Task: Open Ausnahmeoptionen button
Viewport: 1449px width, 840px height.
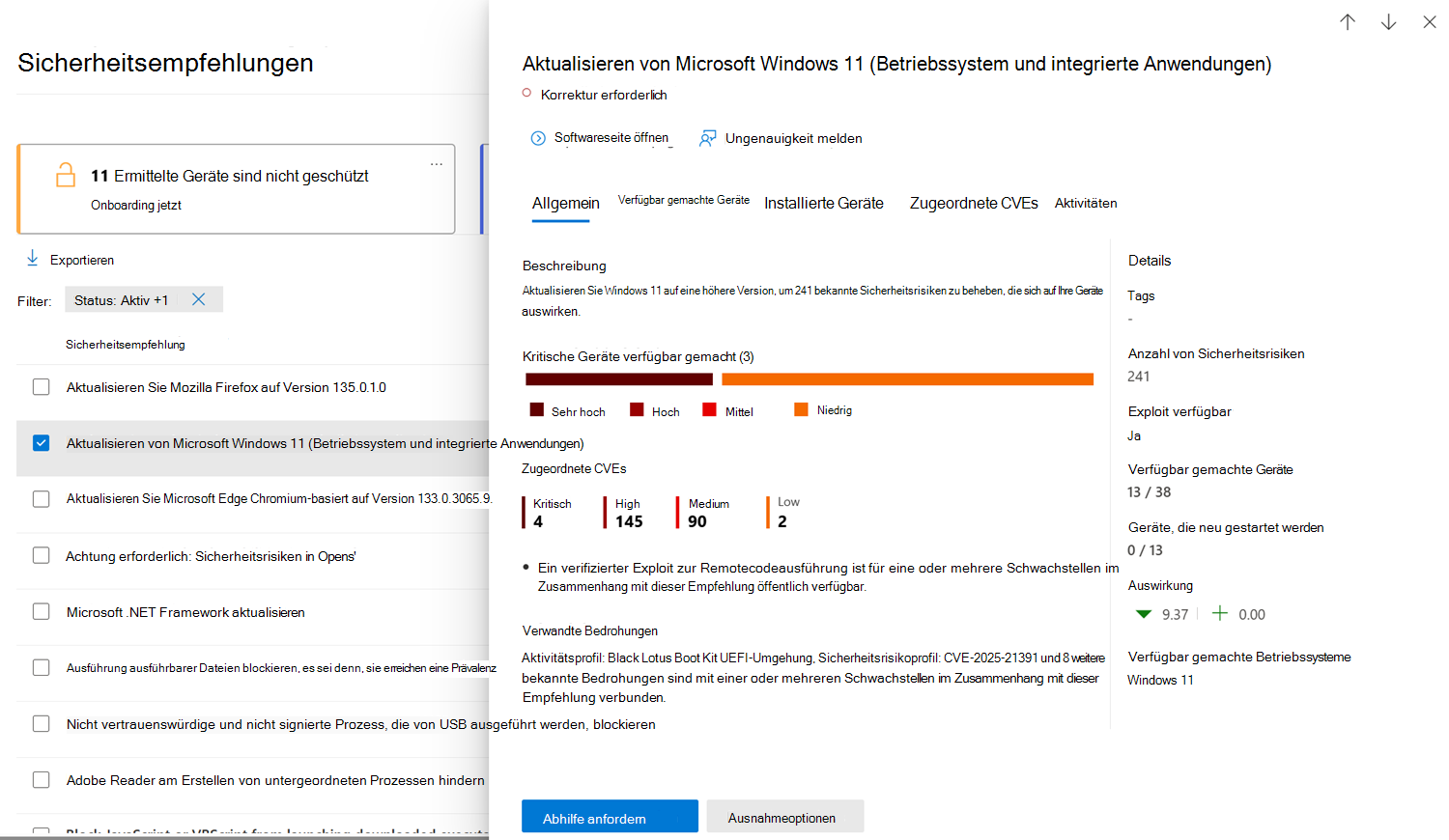Action: pyautogui.click(x=784, y=816)
